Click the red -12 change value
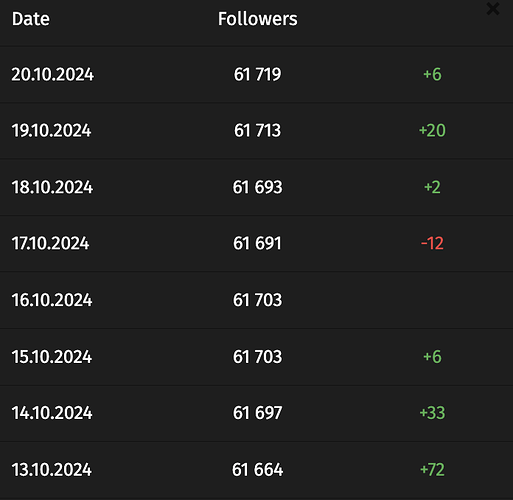The width and height of the screenshot is (513, 500). coord(432,243)
